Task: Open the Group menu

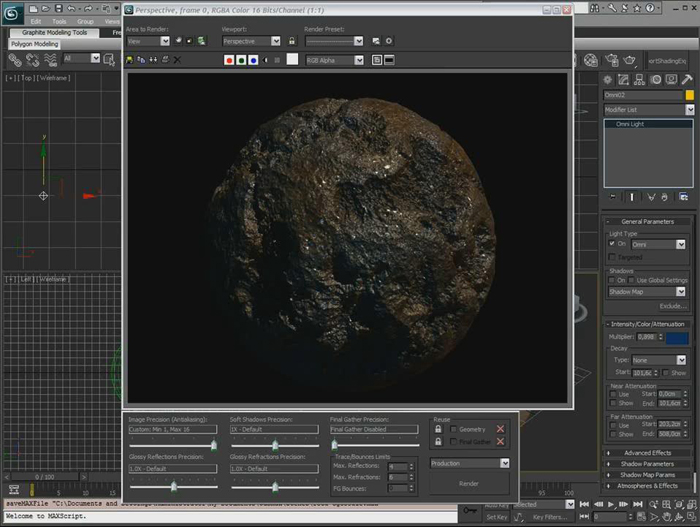Action: [85, 21]
